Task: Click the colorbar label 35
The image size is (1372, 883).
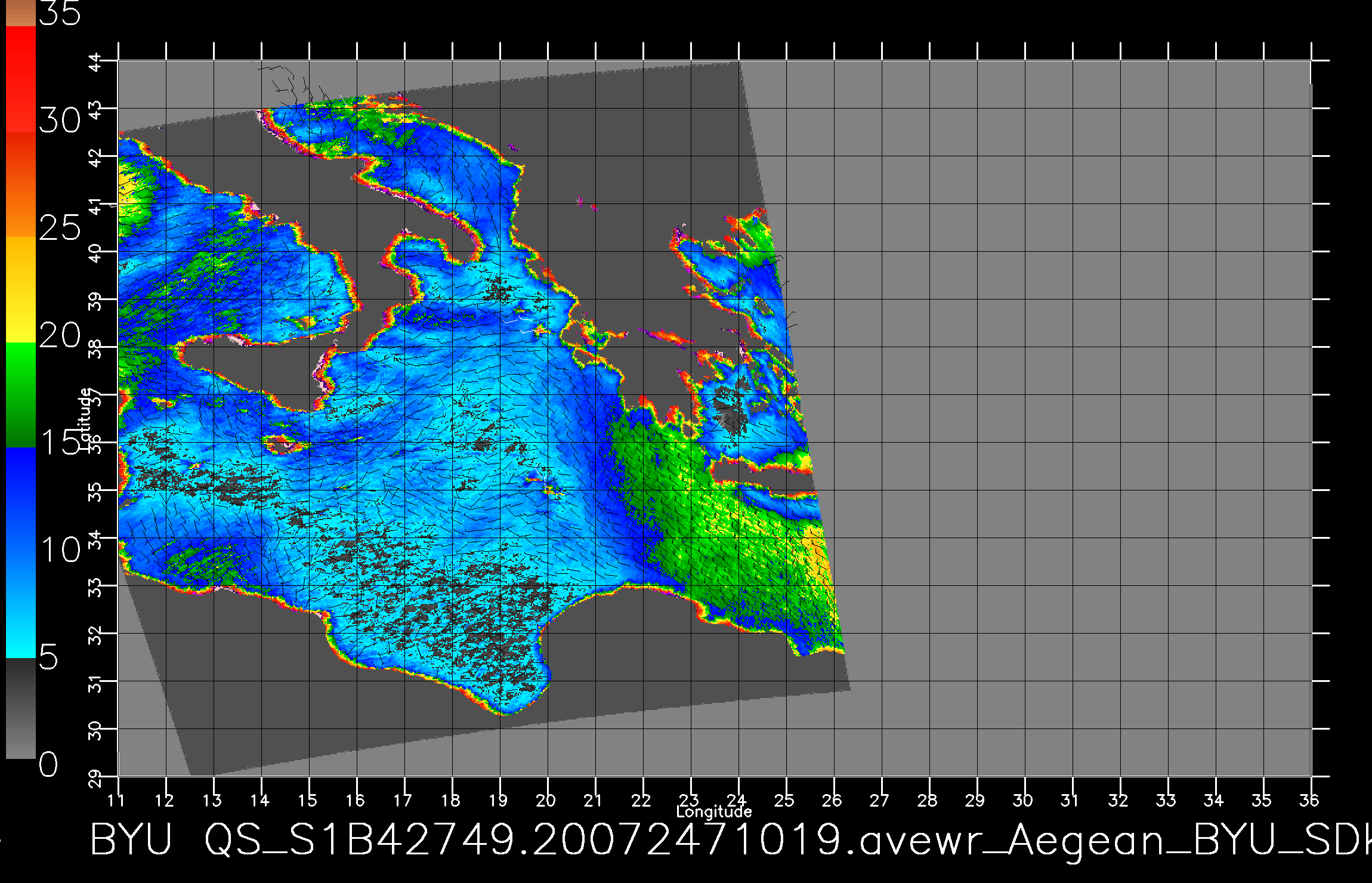Action: pyautogui.click(x=60, y=13)
